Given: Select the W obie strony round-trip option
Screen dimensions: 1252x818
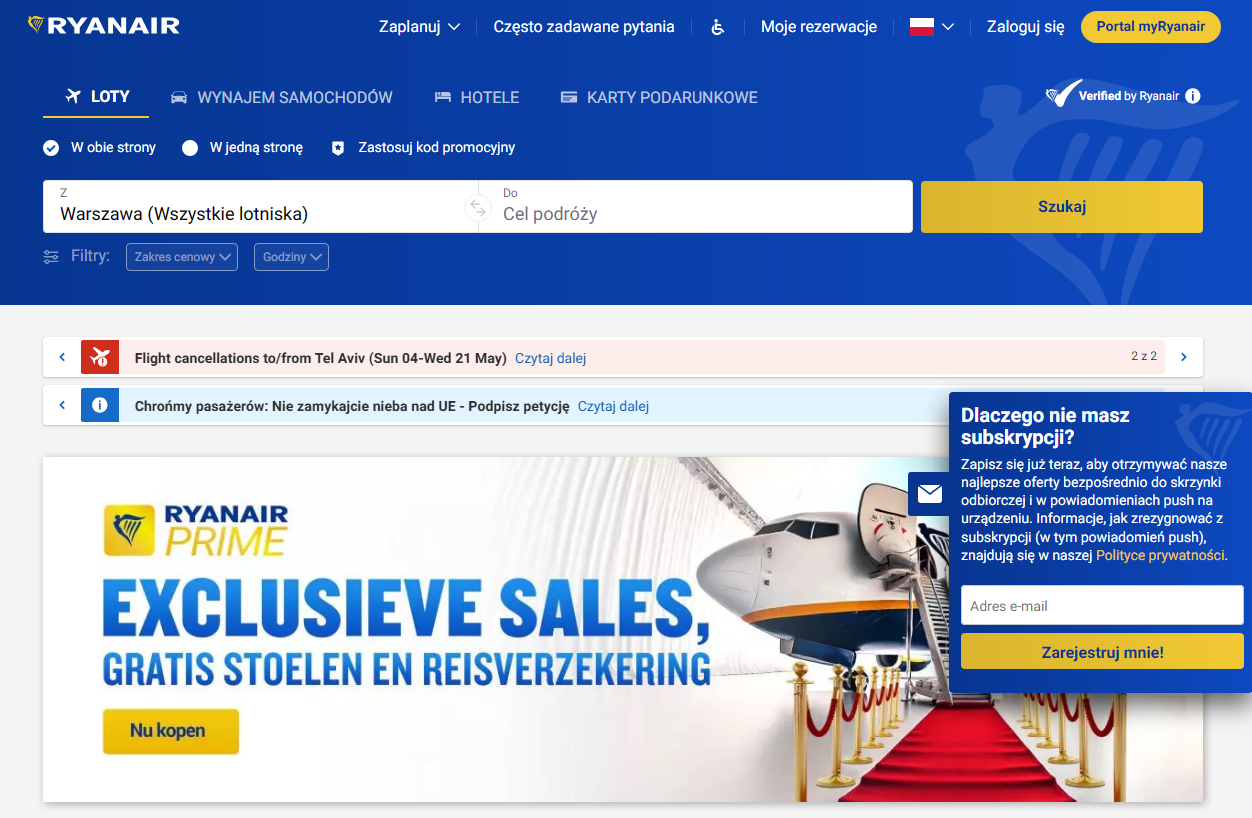Looking at the screenshot, I should point(100,148).
